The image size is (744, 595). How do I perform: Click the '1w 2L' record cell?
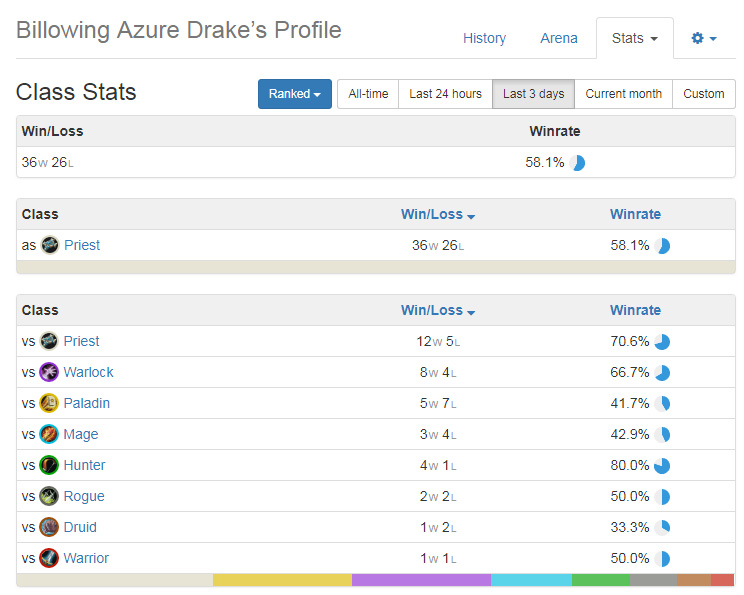[438, 528]
